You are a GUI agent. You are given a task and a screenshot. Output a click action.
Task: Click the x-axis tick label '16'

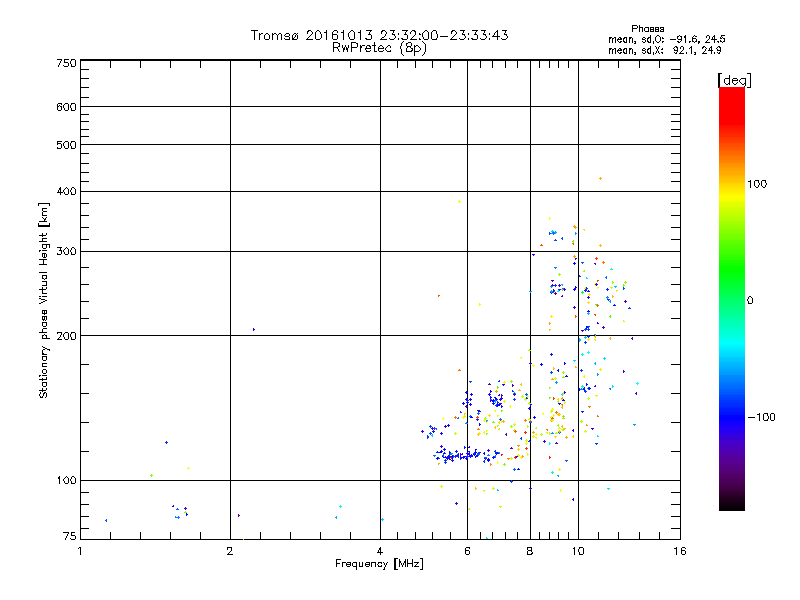tap(680, 551)
